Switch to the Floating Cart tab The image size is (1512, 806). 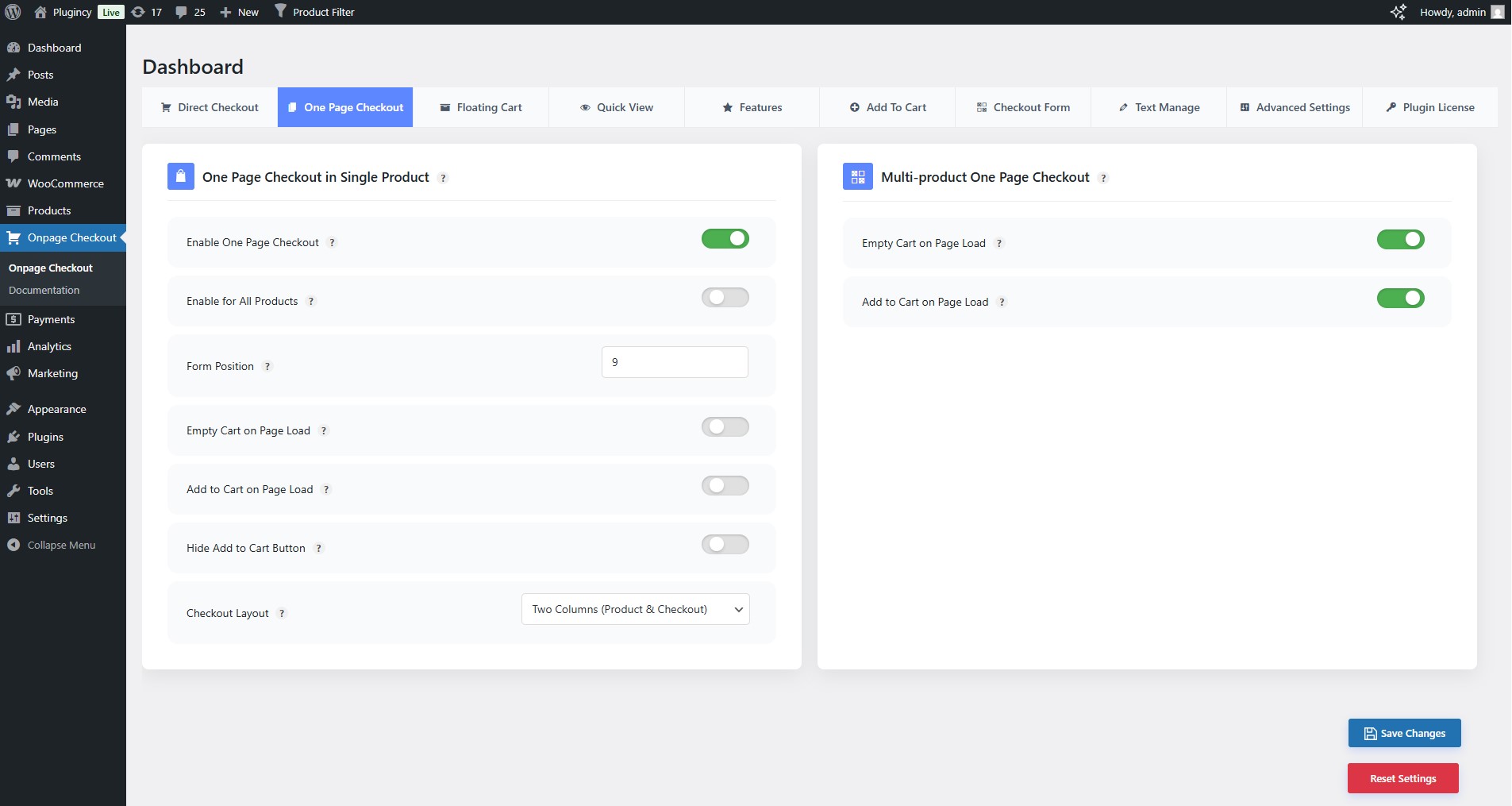482,107
